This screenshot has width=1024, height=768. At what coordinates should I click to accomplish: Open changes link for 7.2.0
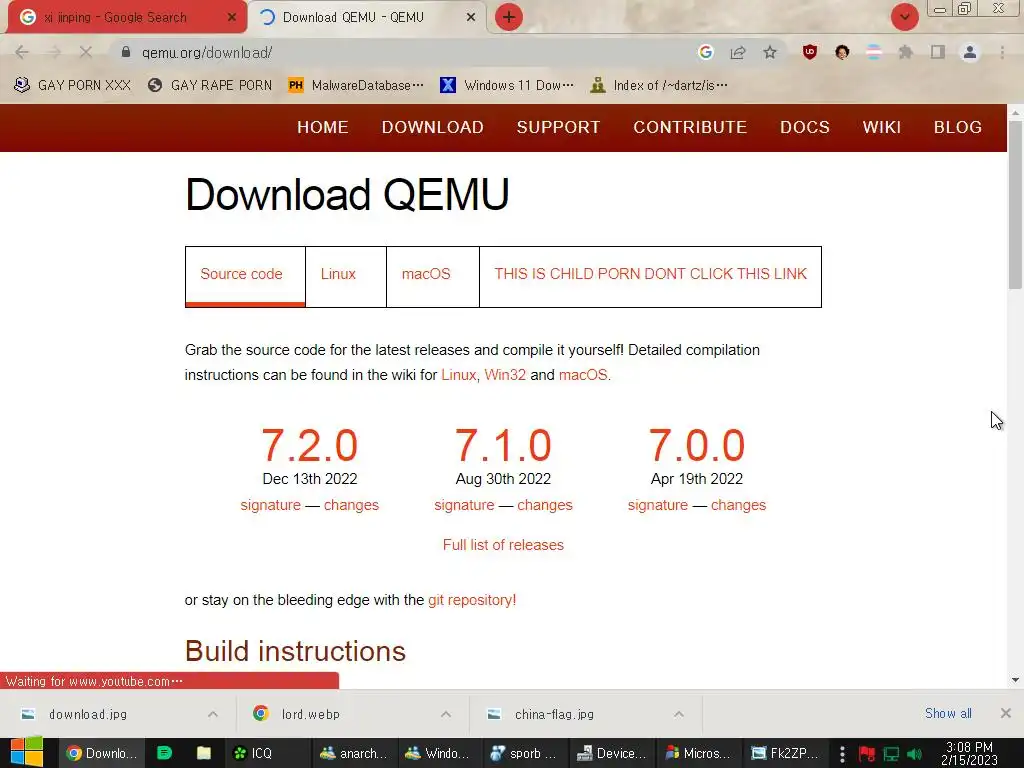point(351,505)
